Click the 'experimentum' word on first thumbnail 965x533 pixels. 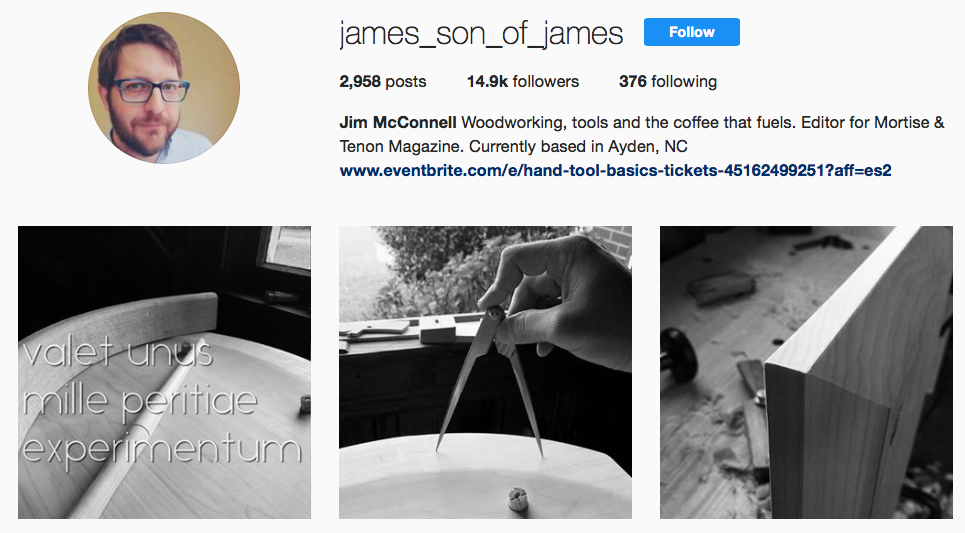pyautogui.click(x=162, y=448)
